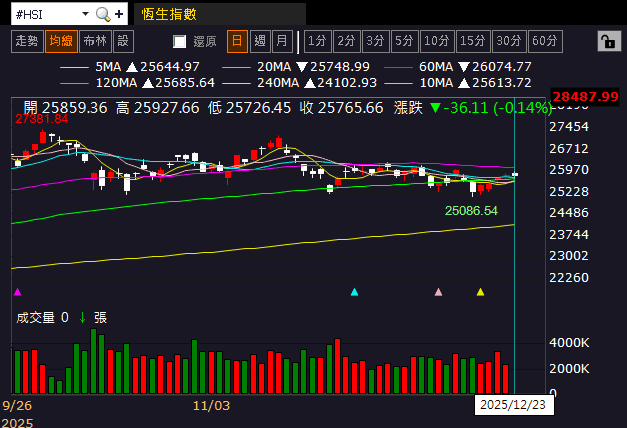Click the red price label 28487.99
Image resolution: width=627 pixels, height=428 pixels.
(585, 96)
